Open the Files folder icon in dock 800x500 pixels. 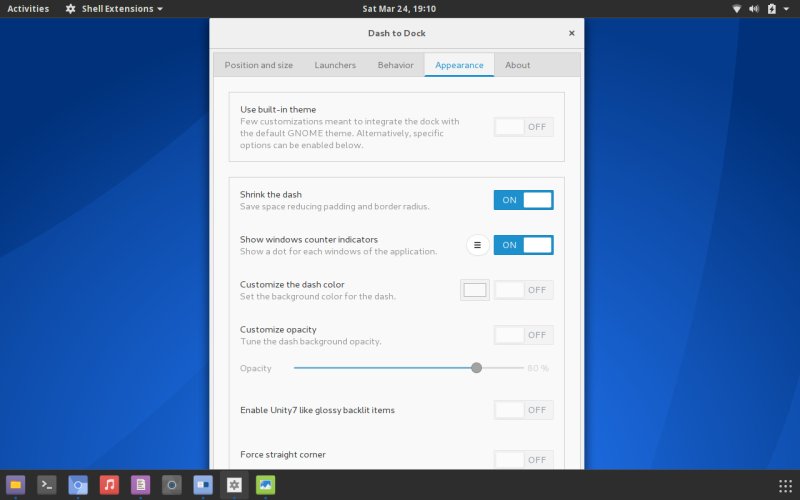click(15, 485)
